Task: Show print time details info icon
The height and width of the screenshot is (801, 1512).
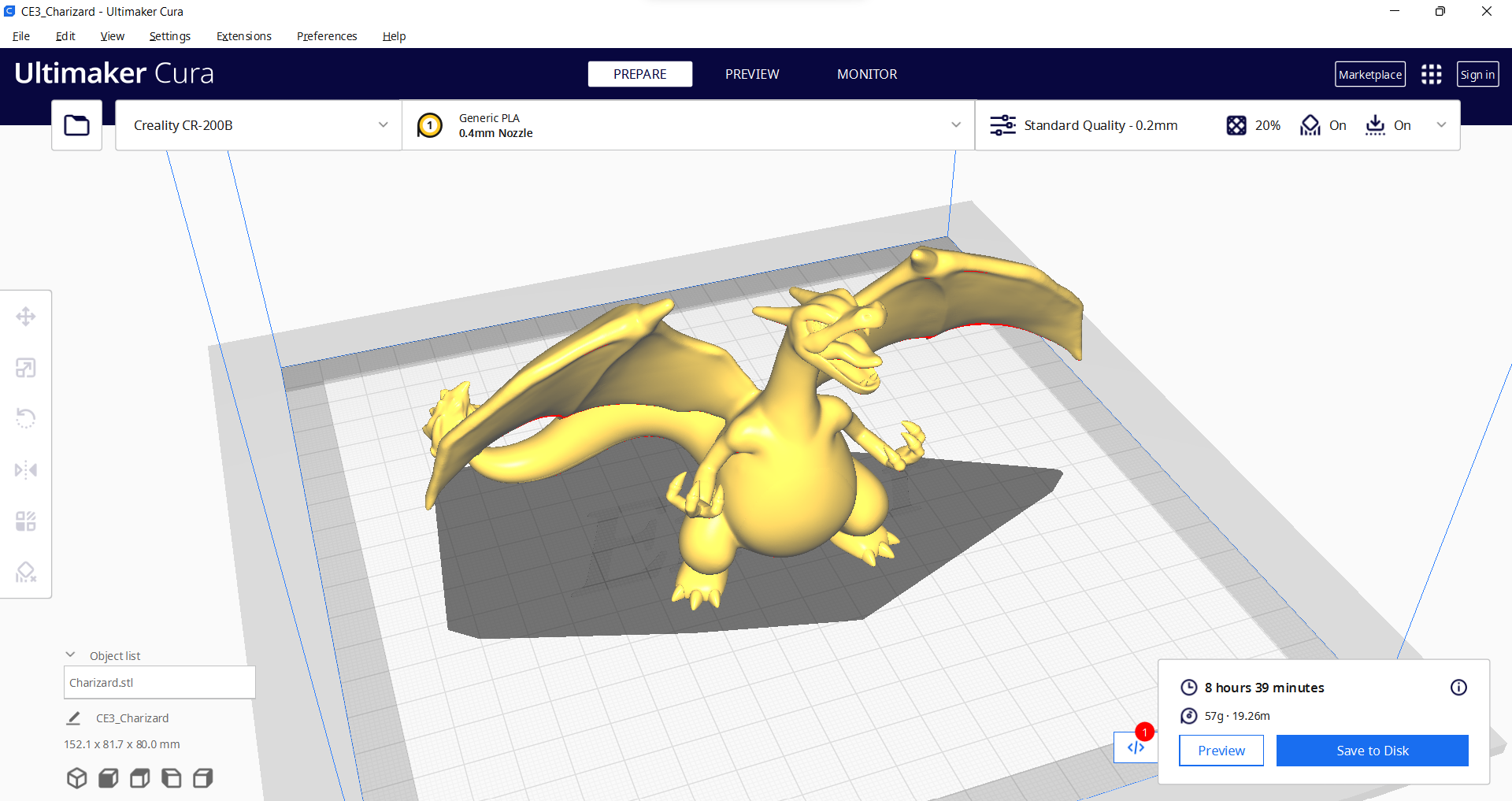Action: point(1458,688)
